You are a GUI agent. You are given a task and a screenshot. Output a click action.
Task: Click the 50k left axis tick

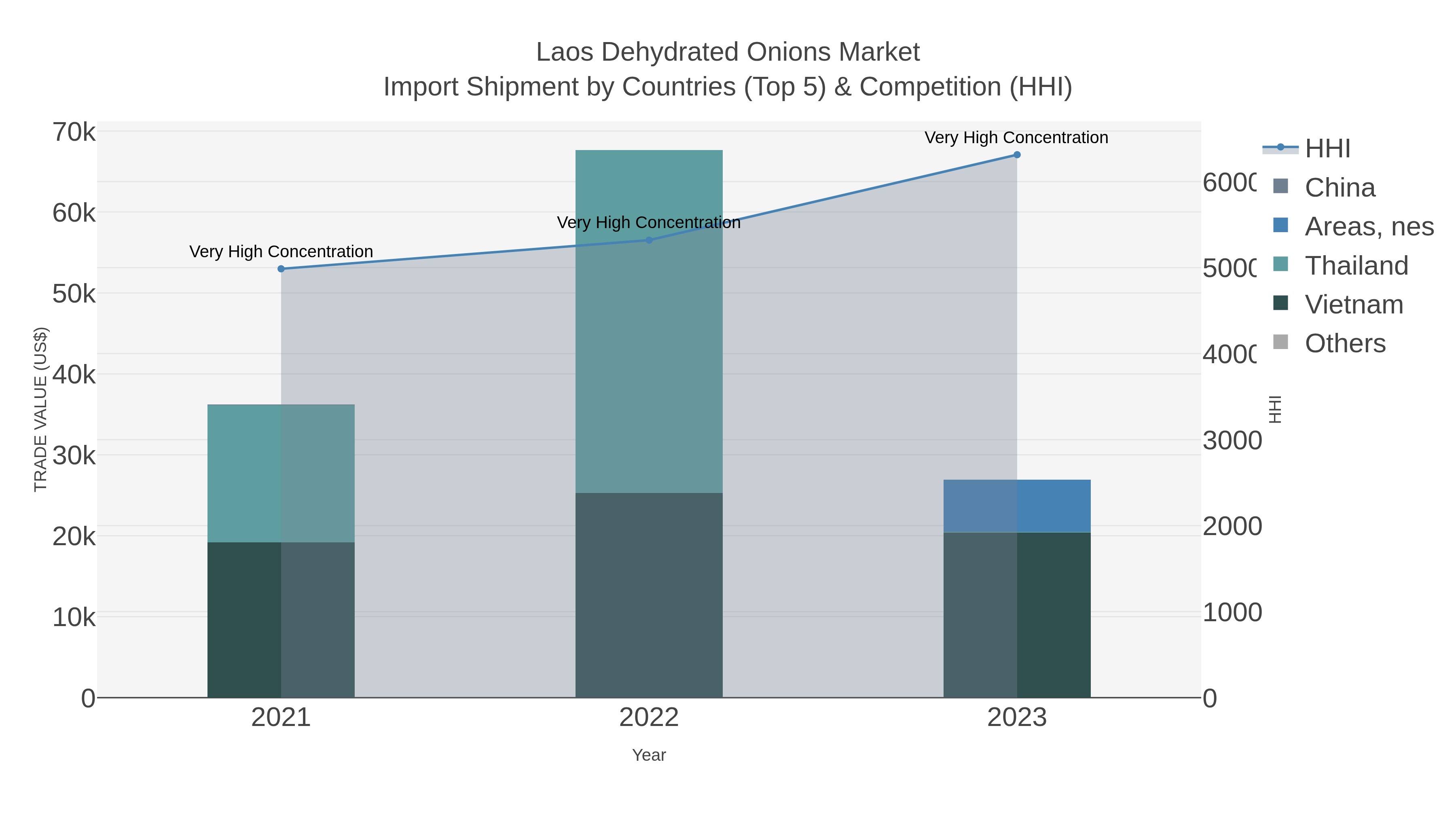pyautogui.click(x=74, y=294)
